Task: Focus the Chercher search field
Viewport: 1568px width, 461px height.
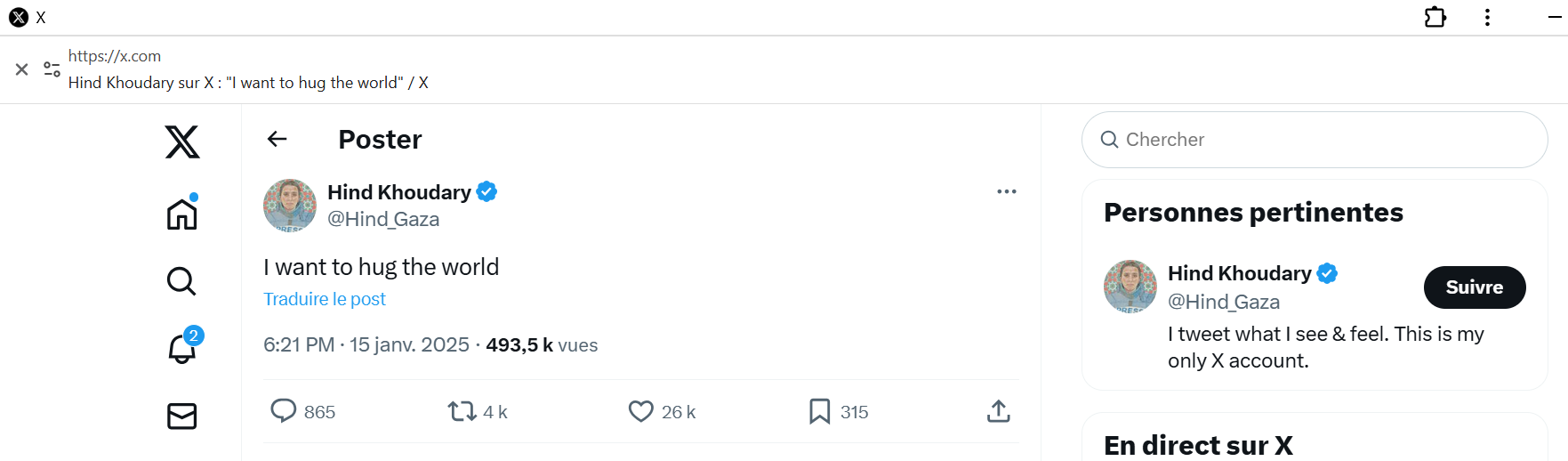Action: point(1315,140)
